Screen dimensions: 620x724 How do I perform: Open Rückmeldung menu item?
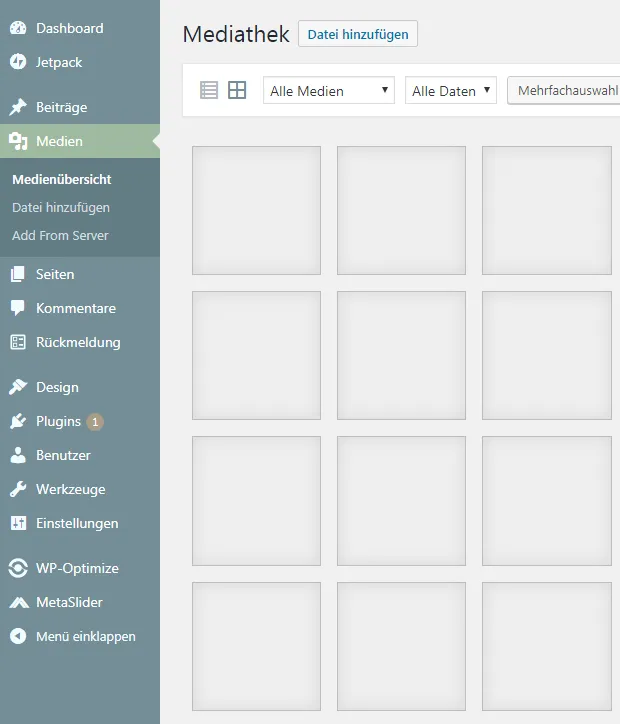(x=80, y=342)
